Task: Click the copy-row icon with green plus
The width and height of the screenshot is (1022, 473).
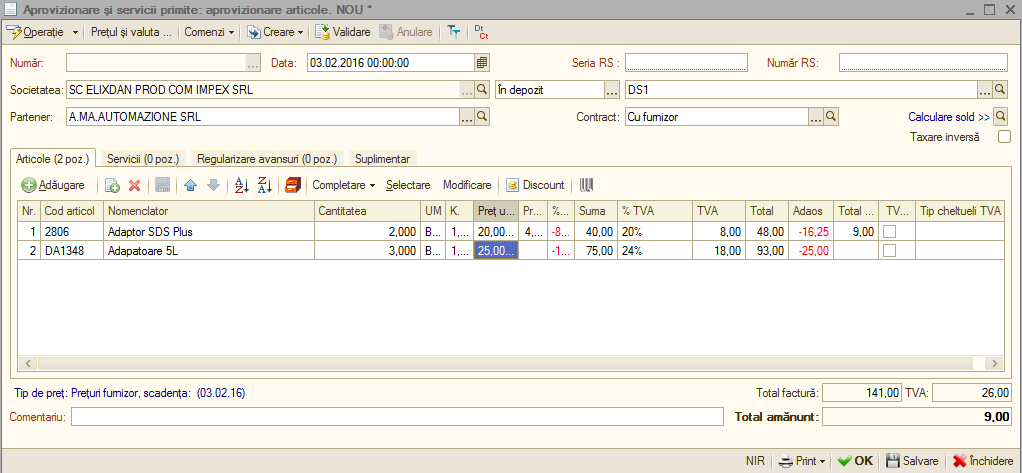Action: [x=112, y=186]
